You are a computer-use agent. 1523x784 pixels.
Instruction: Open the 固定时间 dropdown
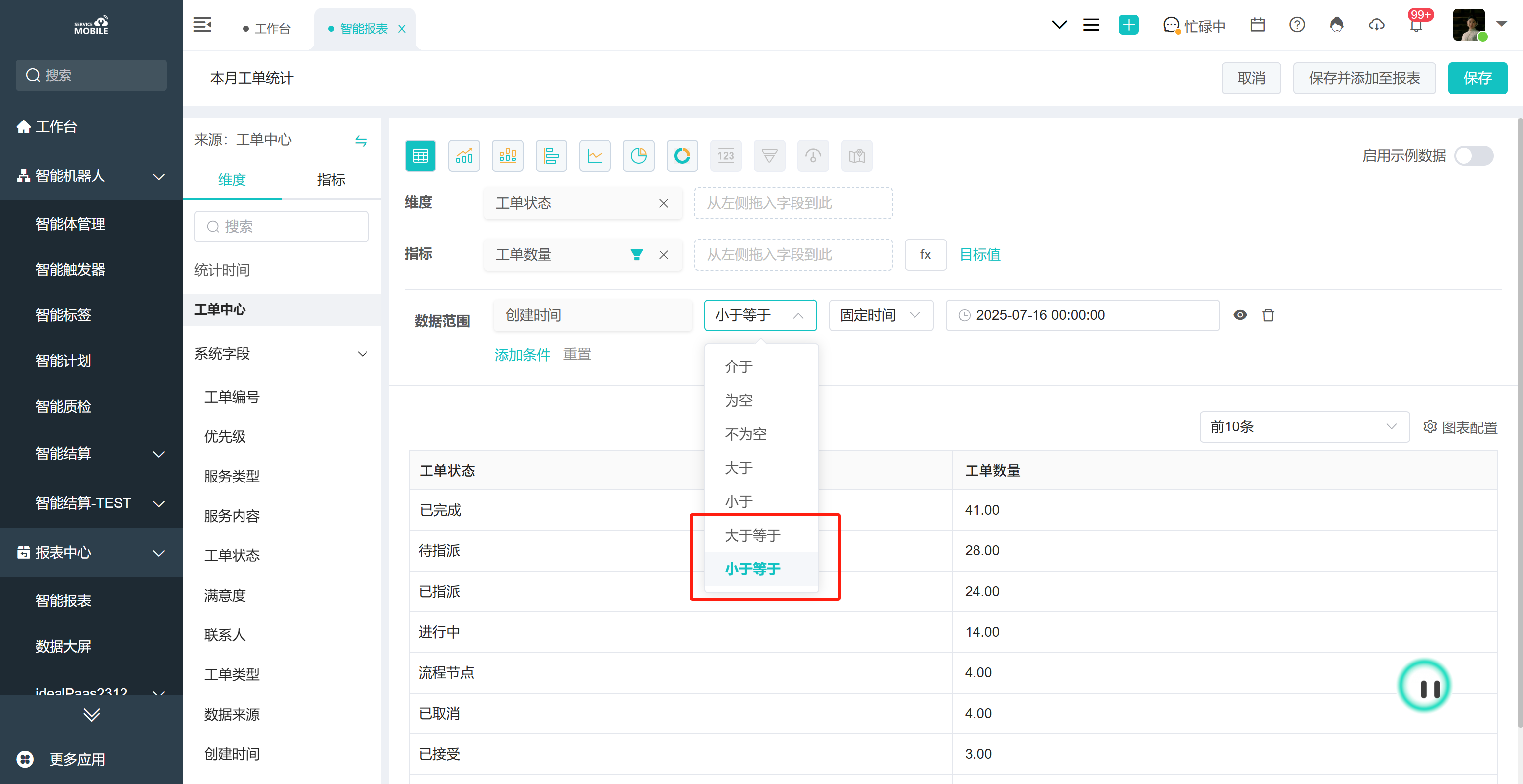pyautogui.click(x=881, y=315)
